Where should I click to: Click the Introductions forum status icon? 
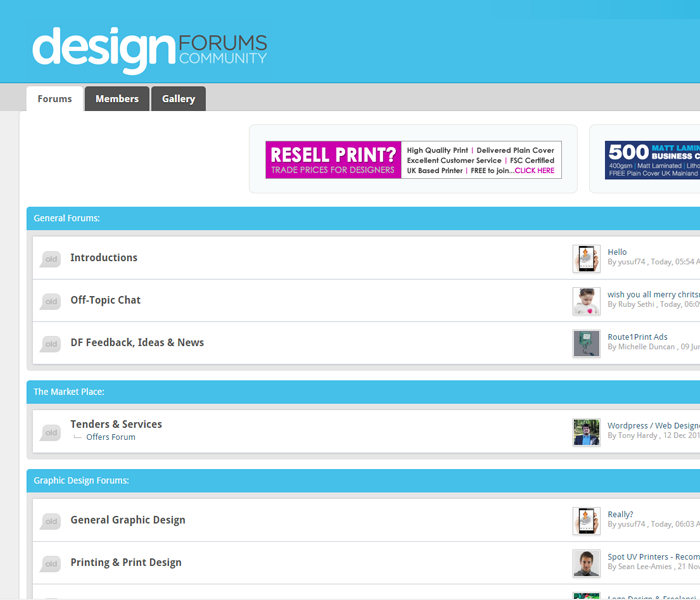click(x=50, y=259)
